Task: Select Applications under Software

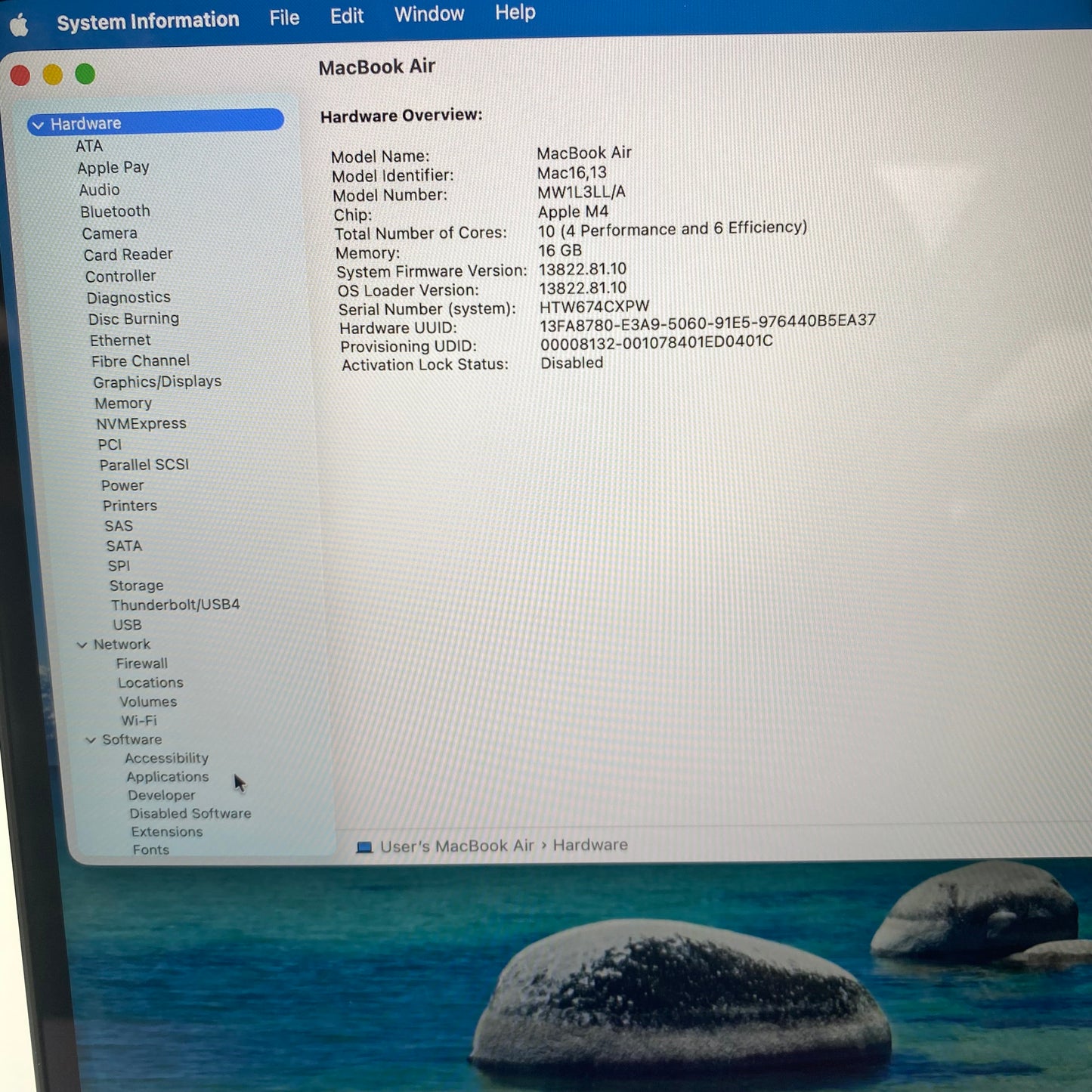Action: click(x=167, y=777)
